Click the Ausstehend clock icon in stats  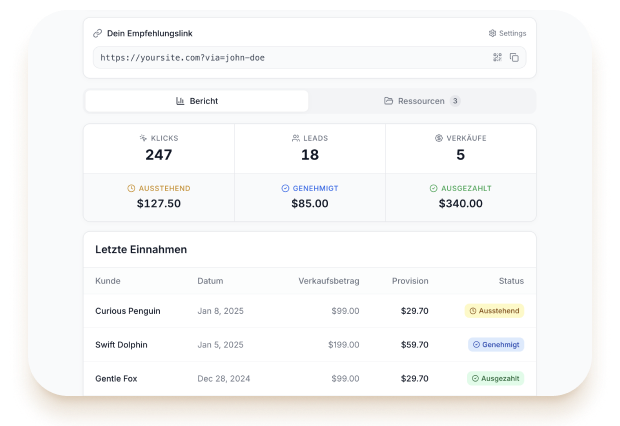click(131, 188)
